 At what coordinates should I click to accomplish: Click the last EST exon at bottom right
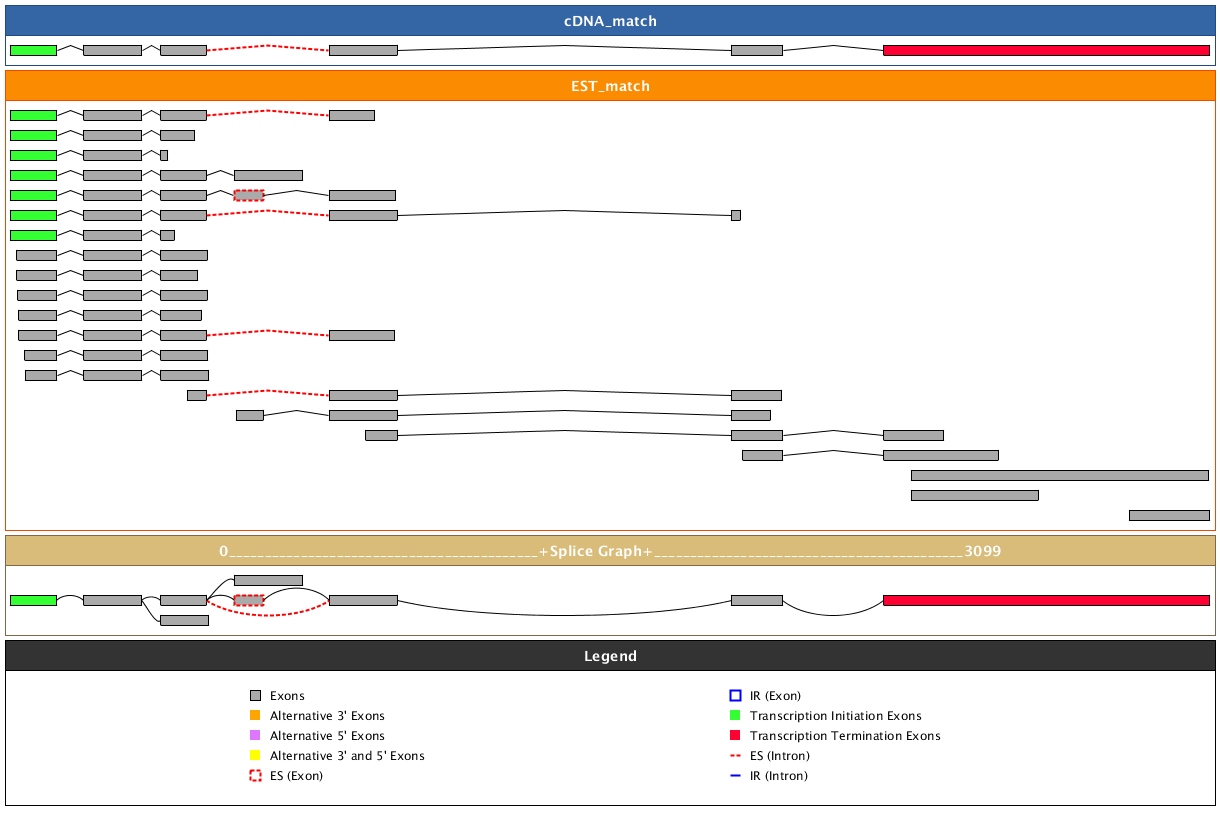[x=1169, y=515]
